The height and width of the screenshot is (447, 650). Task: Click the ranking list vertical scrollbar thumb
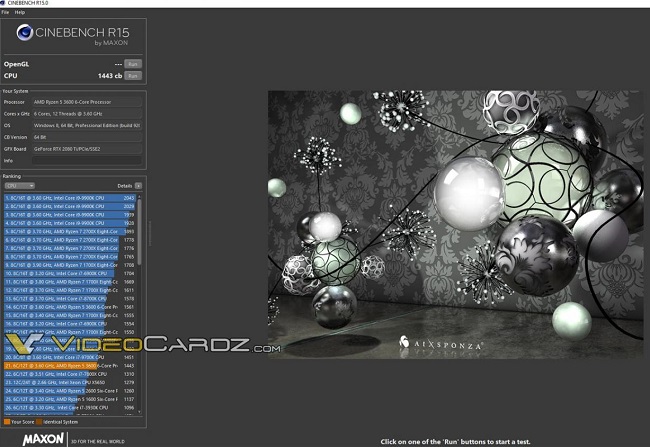(139, 232)
